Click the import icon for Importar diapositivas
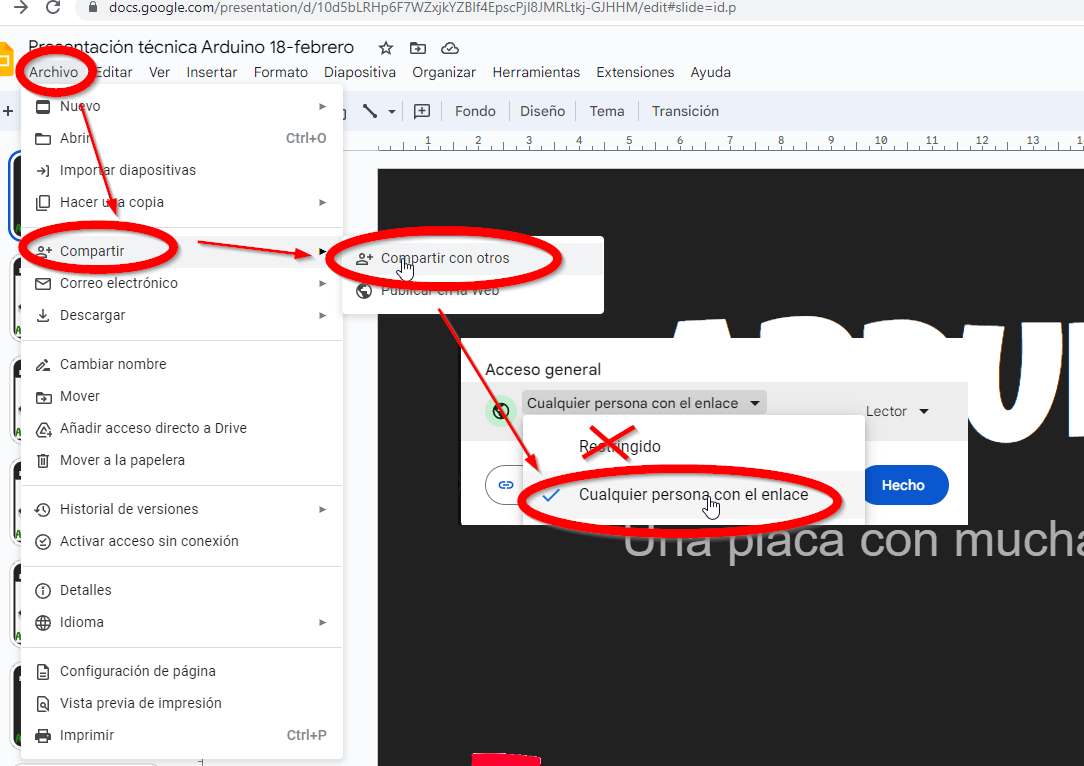The width and height of the screenshot is (1084, 766). 43,170
